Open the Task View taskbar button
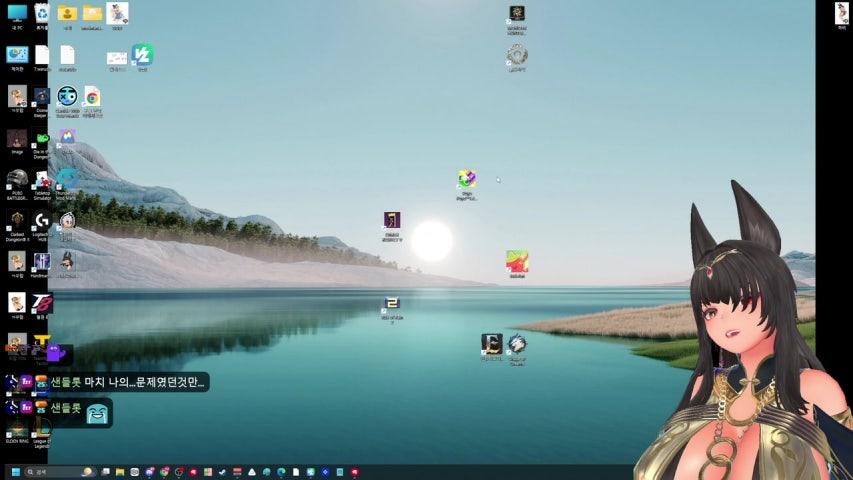 [x=105, y=472]
